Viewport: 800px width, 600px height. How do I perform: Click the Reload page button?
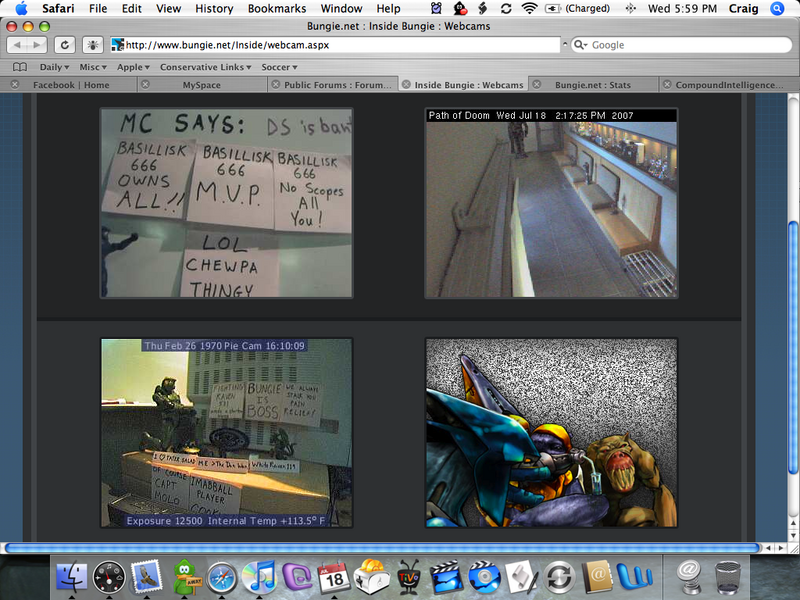pyautogui.click(x=64, y=45)
